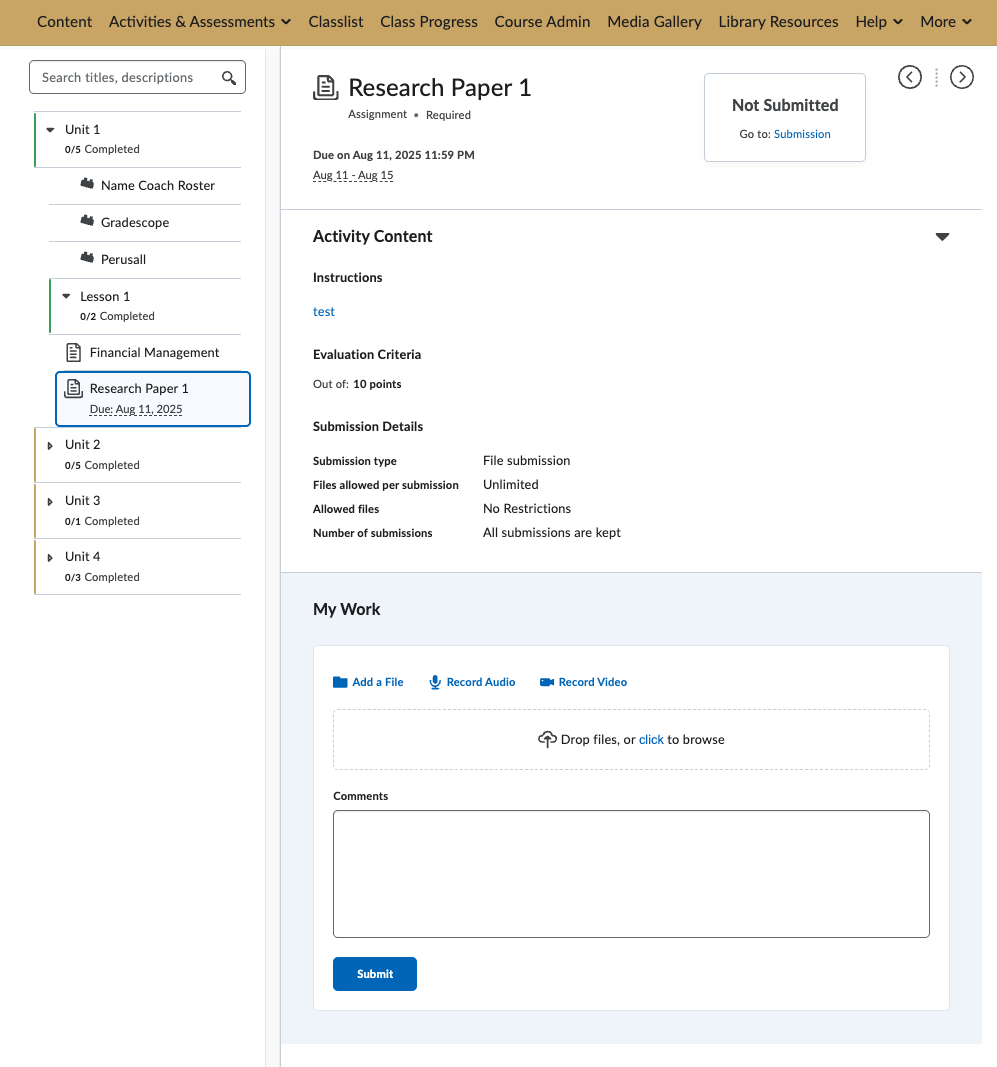Click the search titles input field
The height and width of the screenshot is (1067, 997).
coord(125,78)
